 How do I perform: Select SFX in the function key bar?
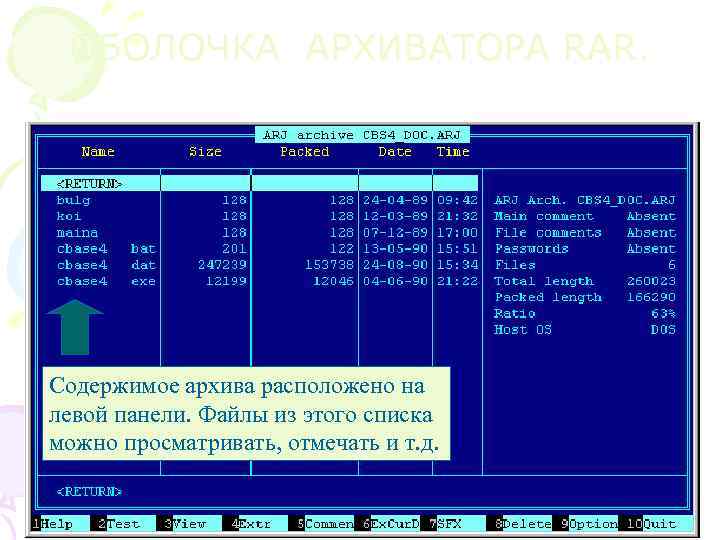449,524
